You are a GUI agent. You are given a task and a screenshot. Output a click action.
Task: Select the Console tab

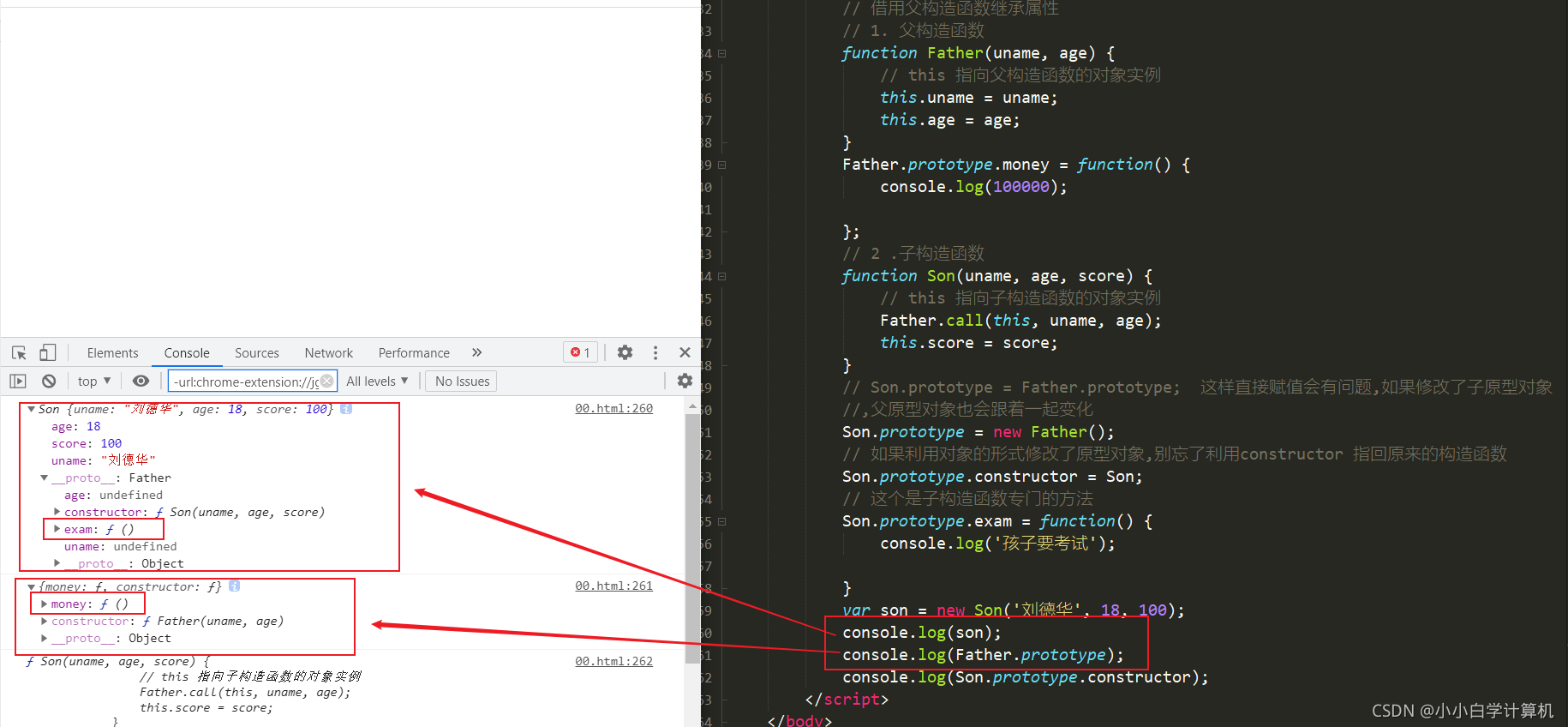click(187, 352)
